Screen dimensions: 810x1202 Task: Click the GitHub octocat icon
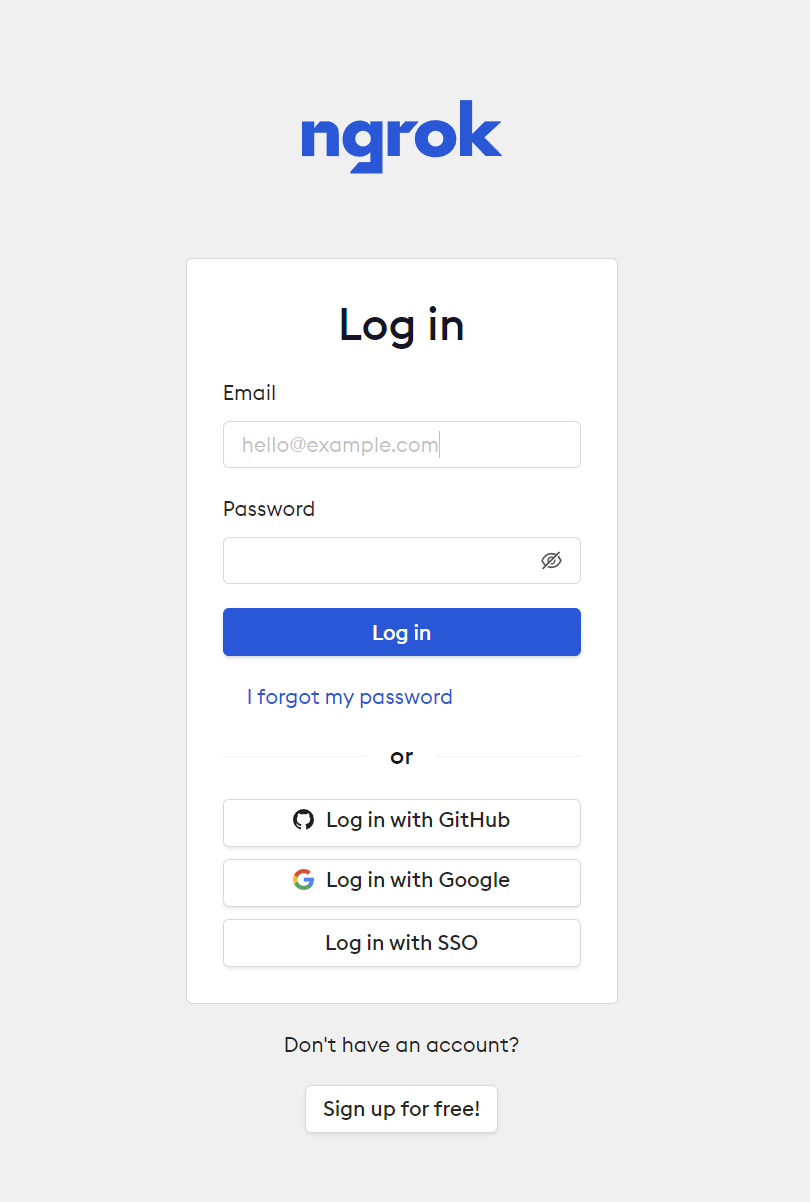point(303,820)
